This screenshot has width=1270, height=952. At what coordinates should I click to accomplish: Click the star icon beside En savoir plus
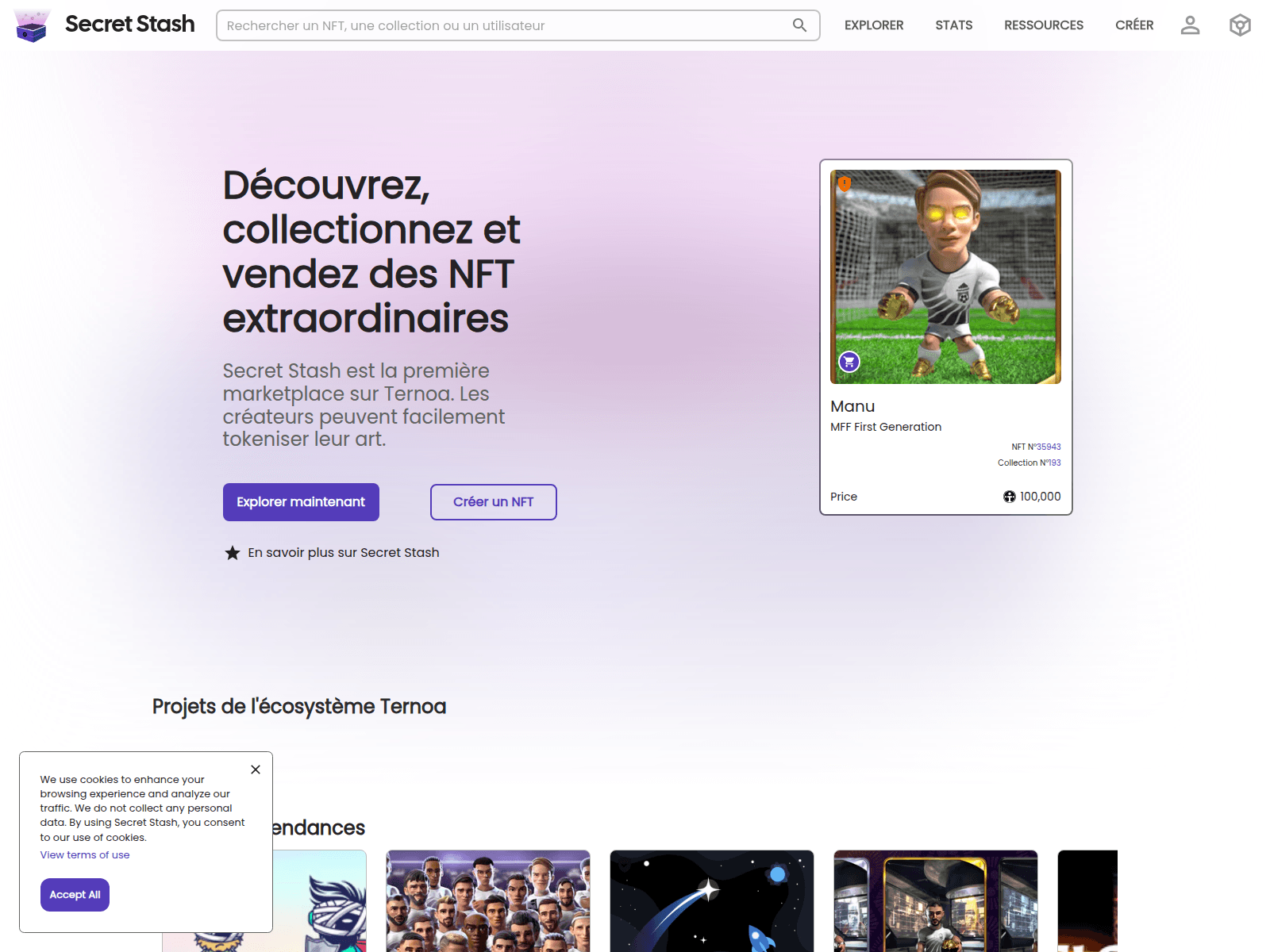tap(233, 553)
